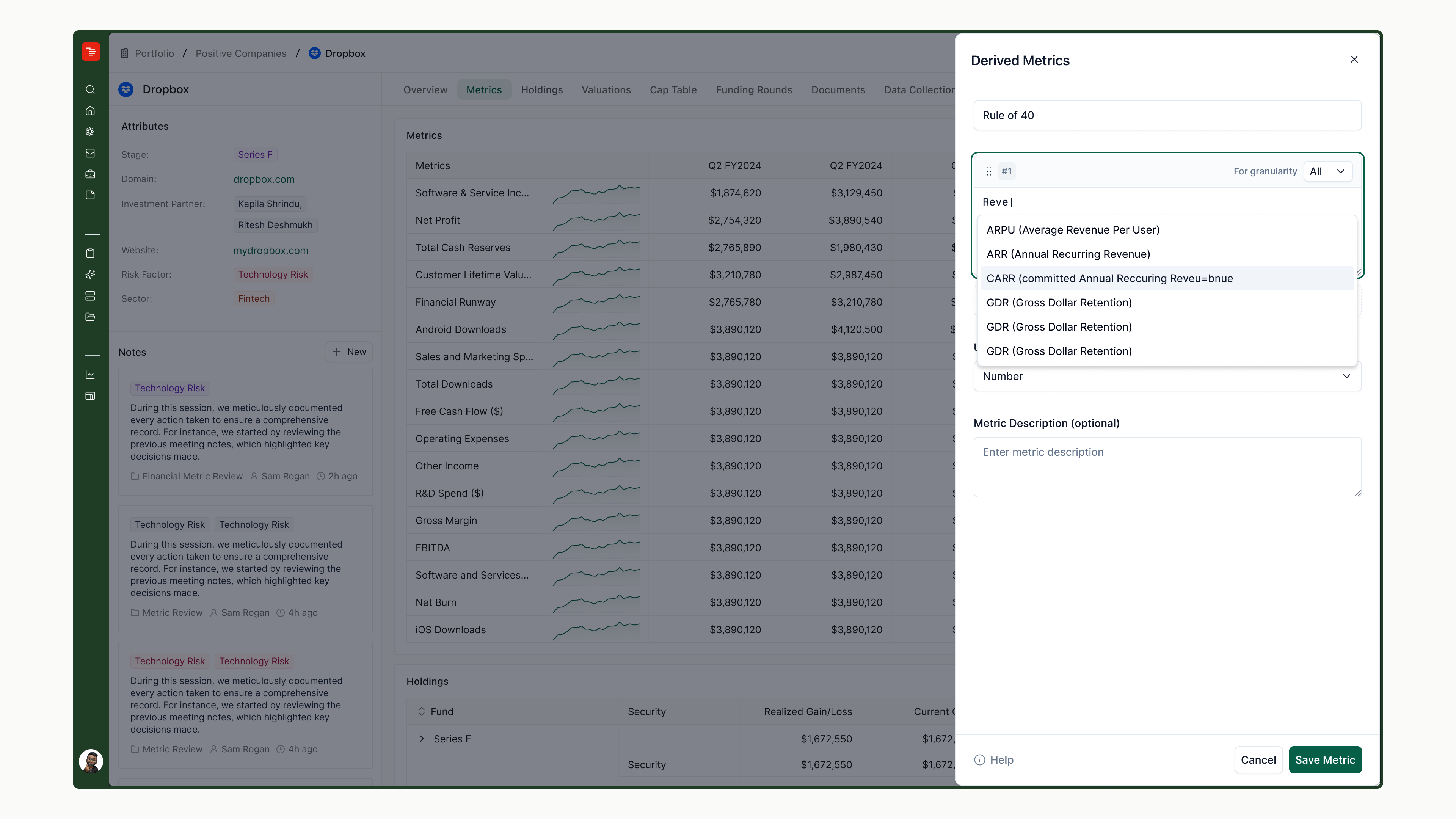The height and width of the screenshot is (819, 1456).
Task: Open the Number unit type dropdown
Action: (x=1167, y=377)
